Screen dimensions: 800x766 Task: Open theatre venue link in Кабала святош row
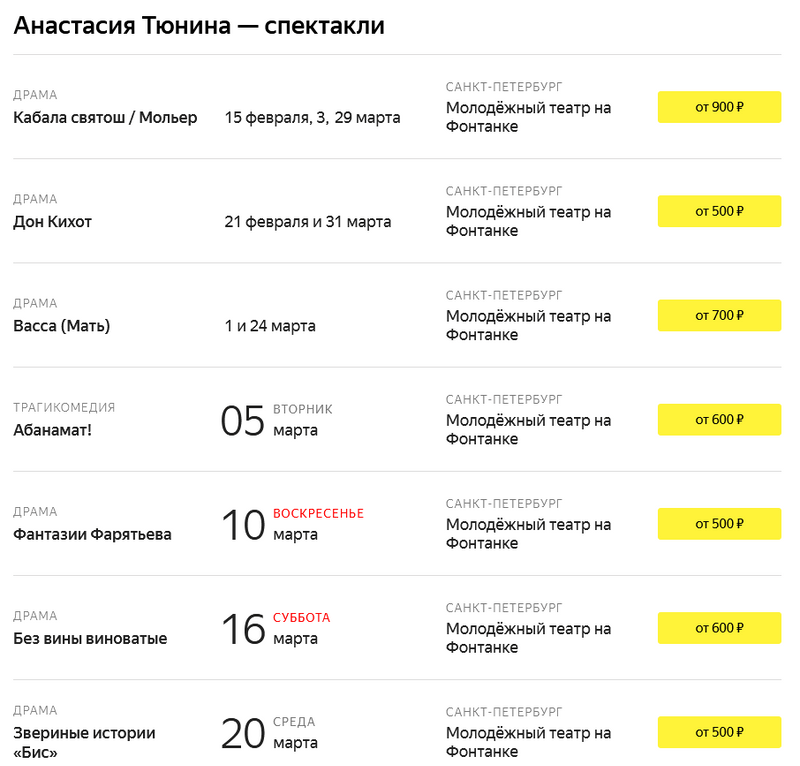(528, 117)
